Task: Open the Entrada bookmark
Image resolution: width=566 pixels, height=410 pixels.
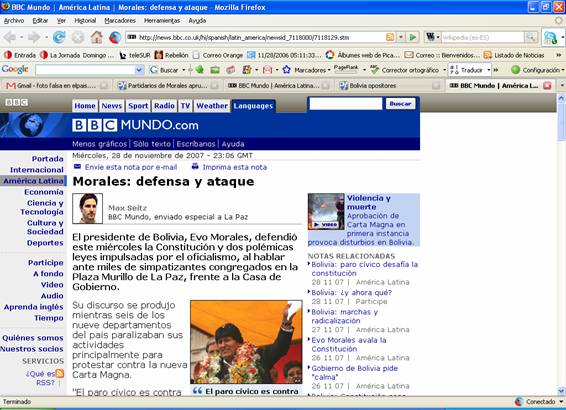Action: pyautogui.click(x=20, y=55)
